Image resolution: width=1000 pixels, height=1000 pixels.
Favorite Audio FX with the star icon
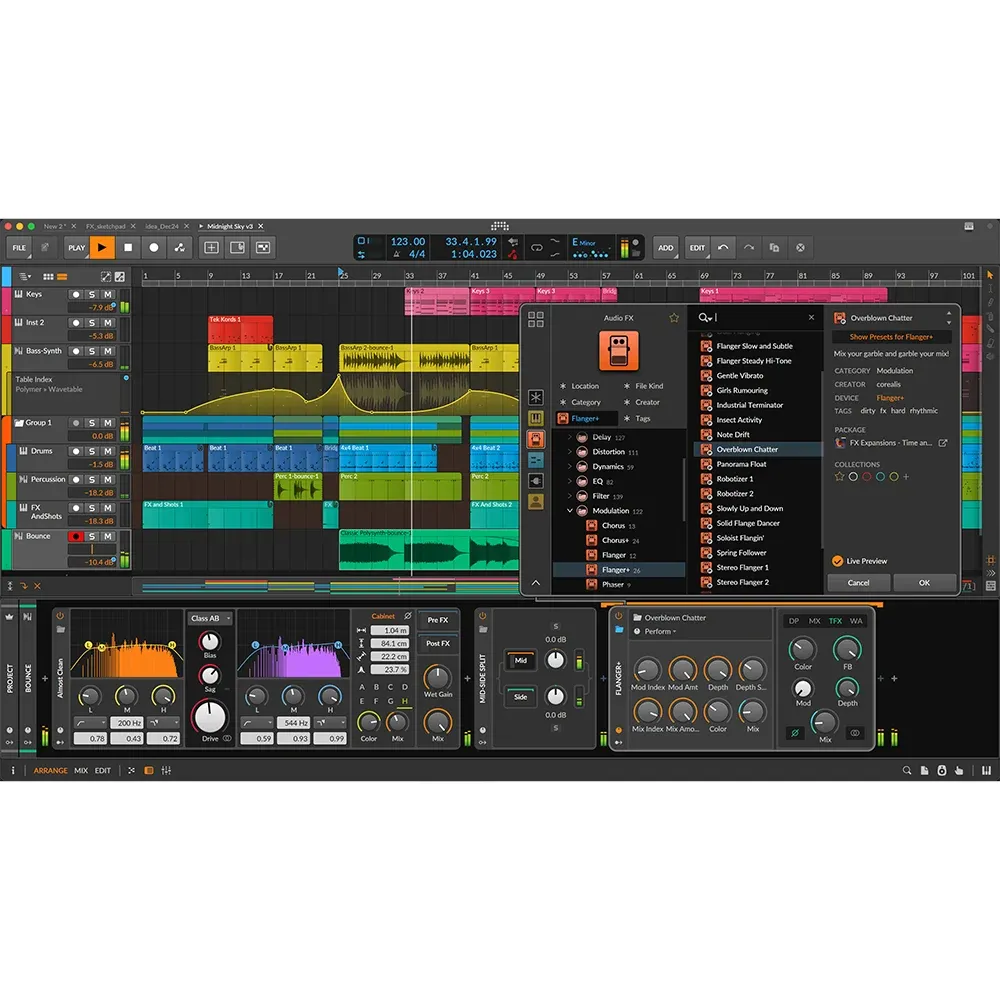coord(674,318)
